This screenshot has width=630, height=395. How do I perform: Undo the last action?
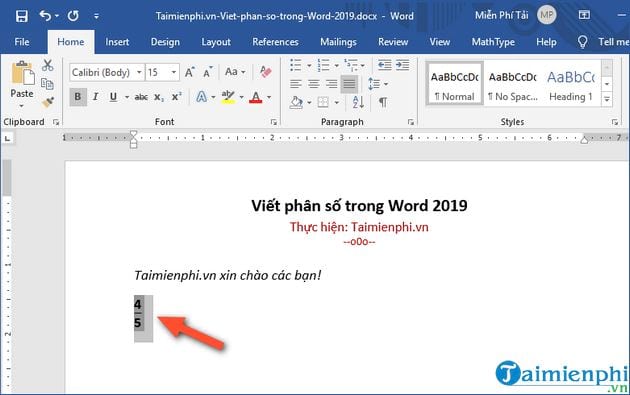click(x=45, y=16)
